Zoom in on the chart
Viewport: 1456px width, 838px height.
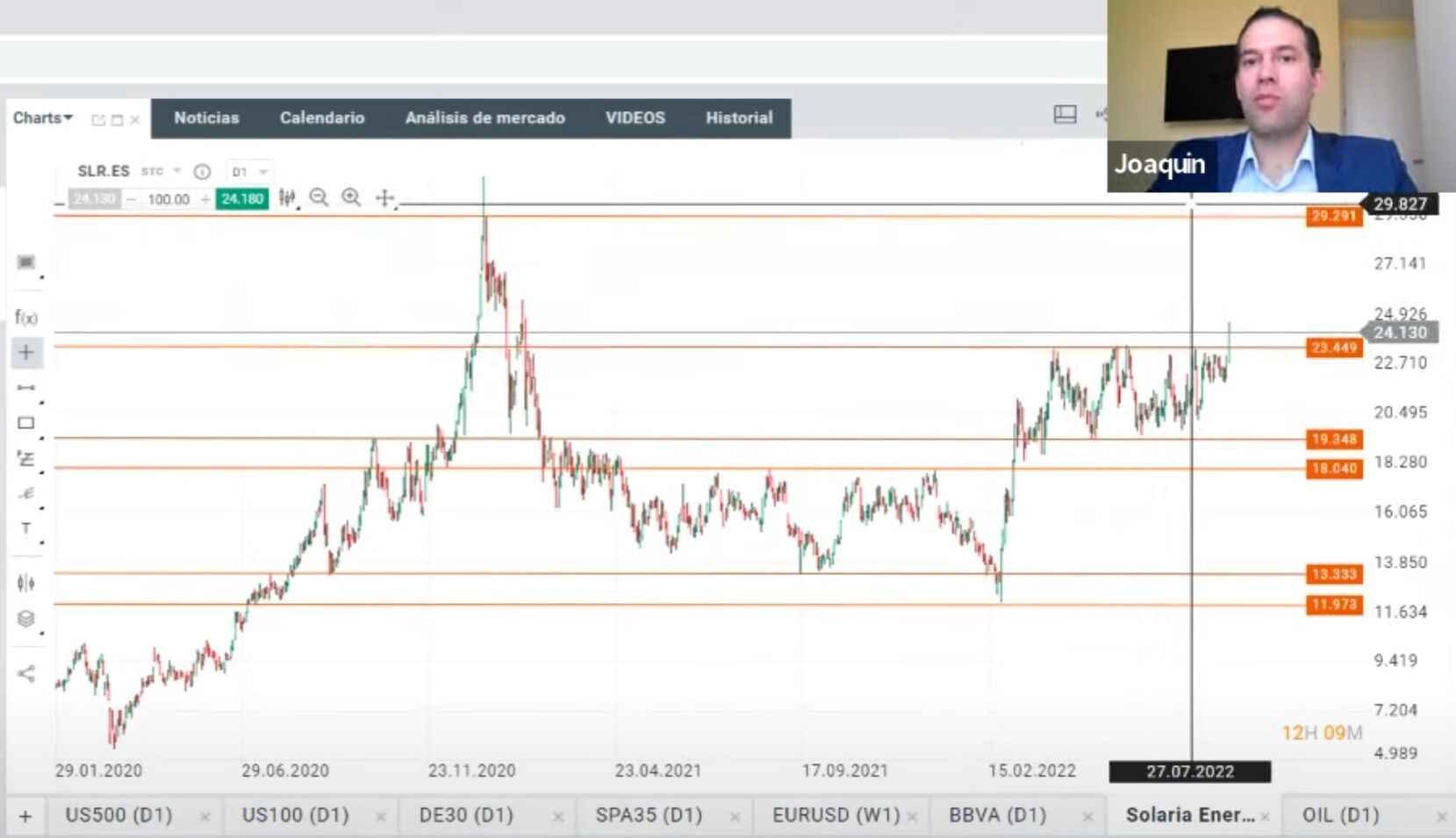tap(351, 197)
